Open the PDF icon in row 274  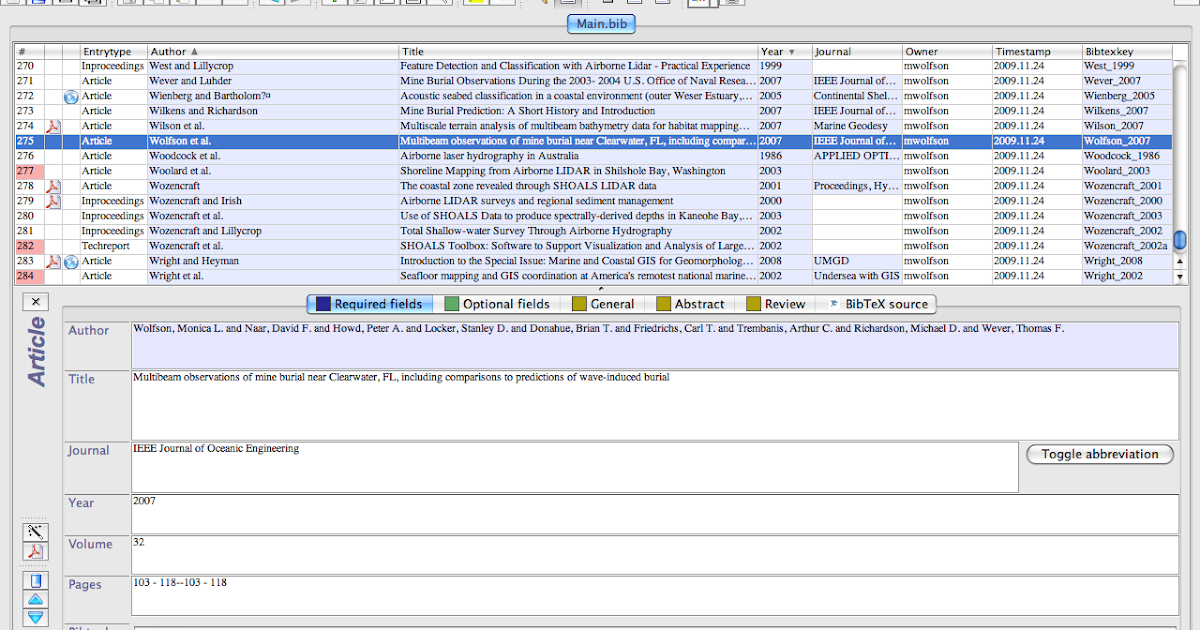[x=54, y=126]
